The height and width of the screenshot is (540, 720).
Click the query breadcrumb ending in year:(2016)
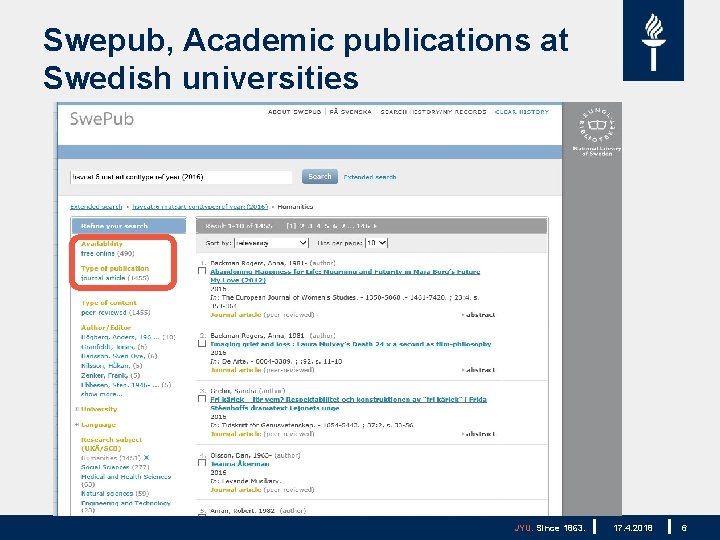[200, 207]
